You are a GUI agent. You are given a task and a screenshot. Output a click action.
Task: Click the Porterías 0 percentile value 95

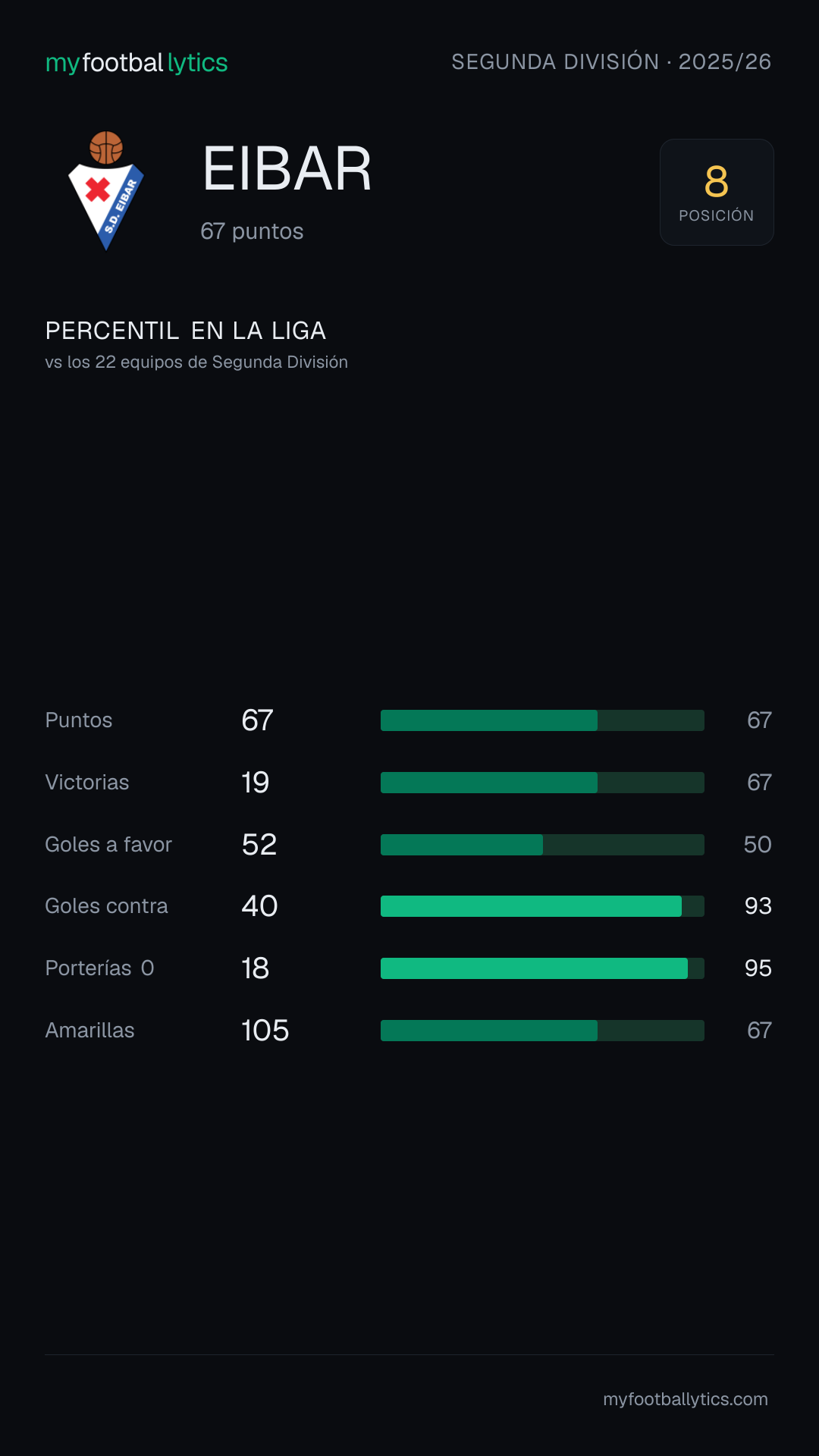(x=758, y=968)
